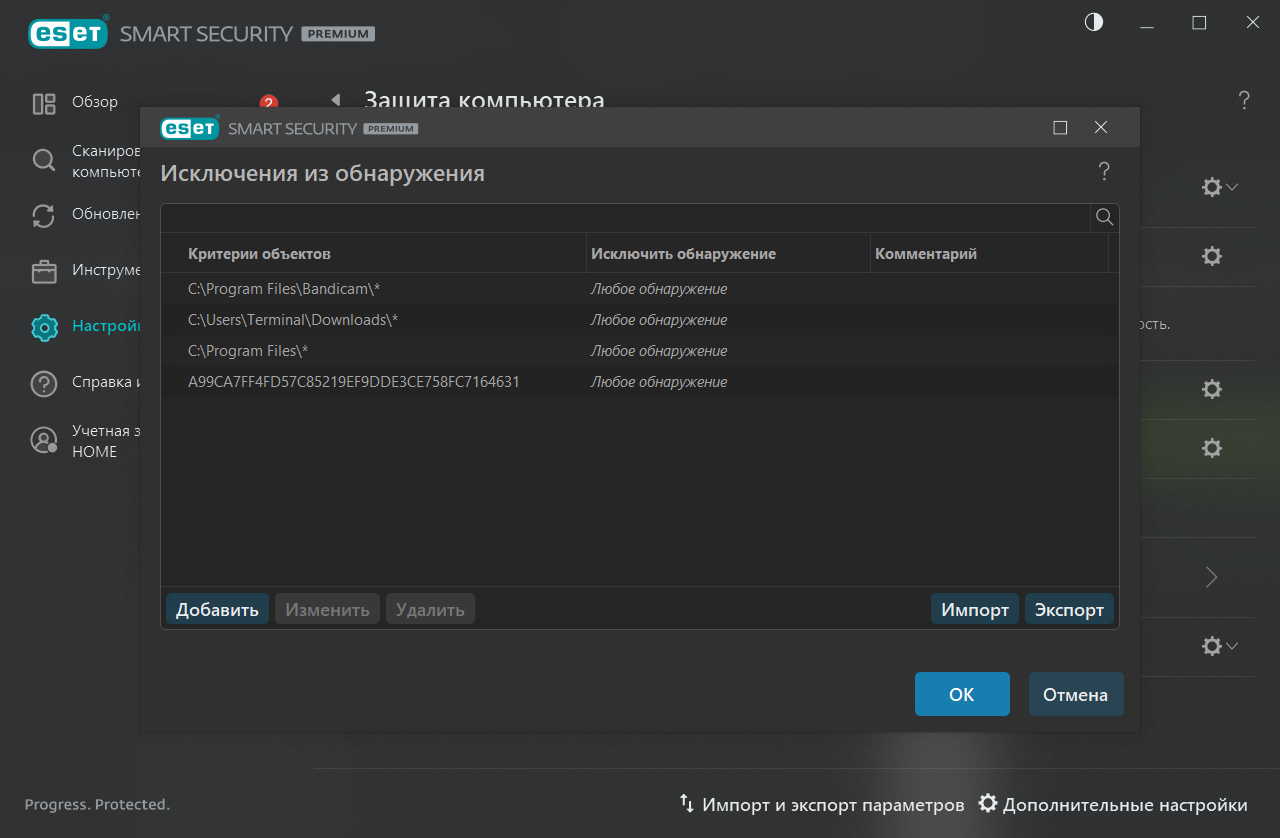Click the Импорт button
The height and width of the screenshot is (838, 1280).
(x=974, y=609)
